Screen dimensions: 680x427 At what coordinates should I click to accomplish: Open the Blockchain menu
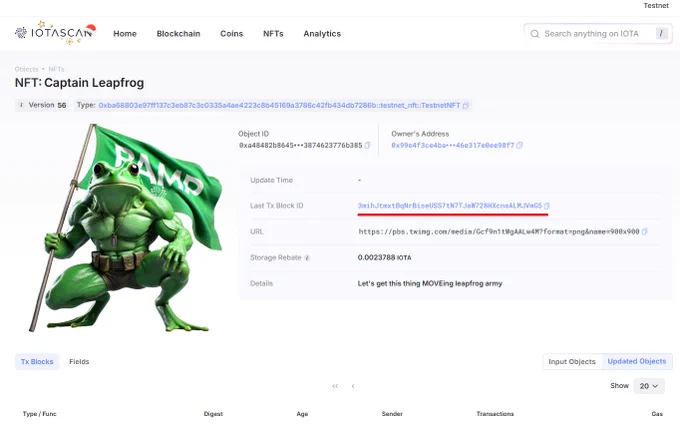click(x=178, y=34)
